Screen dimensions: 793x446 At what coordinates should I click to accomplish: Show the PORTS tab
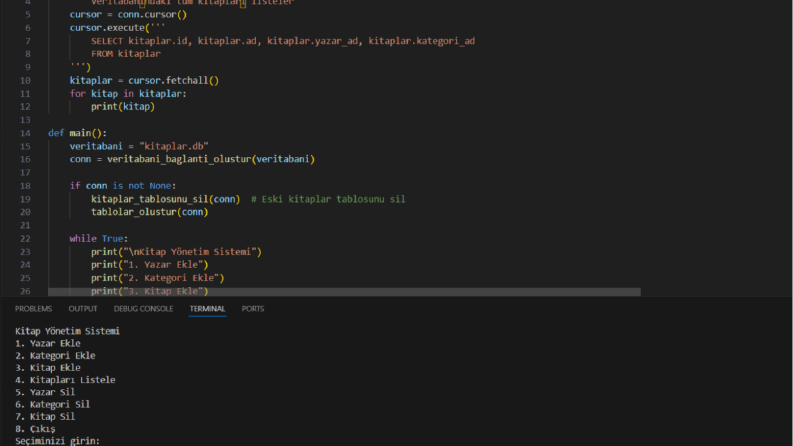tap(253, 308)
